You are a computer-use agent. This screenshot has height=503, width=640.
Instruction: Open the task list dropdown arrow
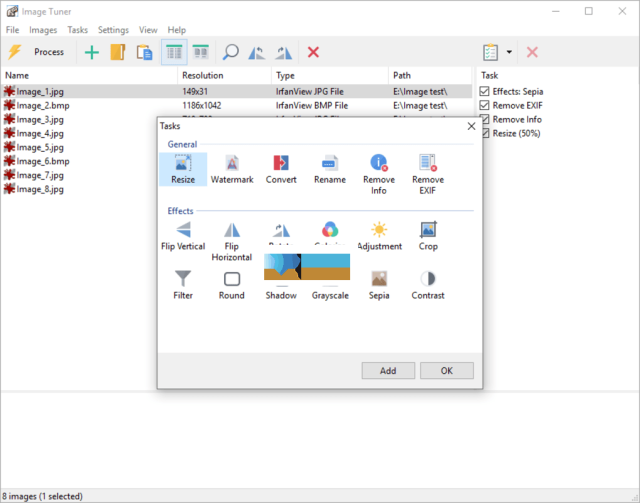pos(509,52)
